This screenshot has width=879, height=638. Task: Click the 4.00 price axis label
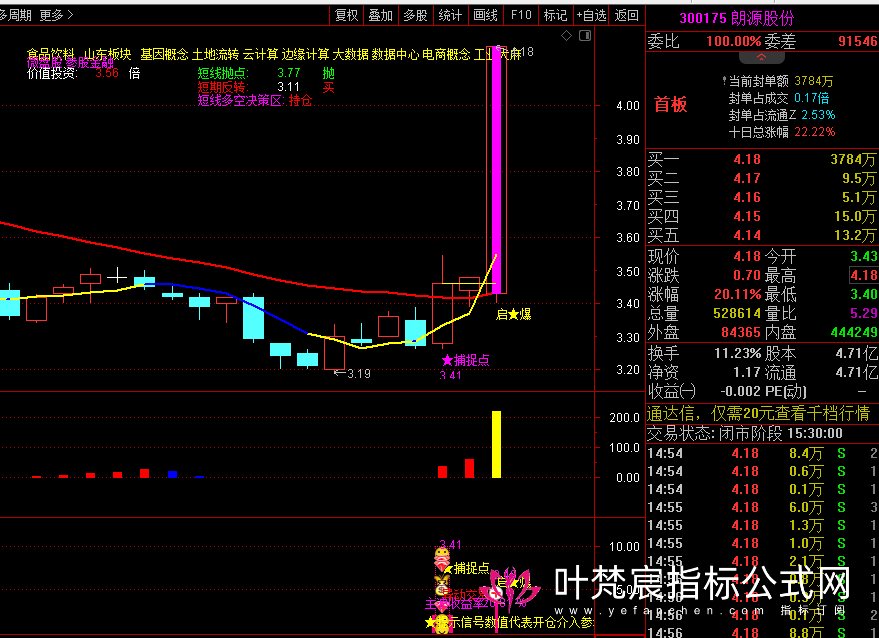point(628,105)
